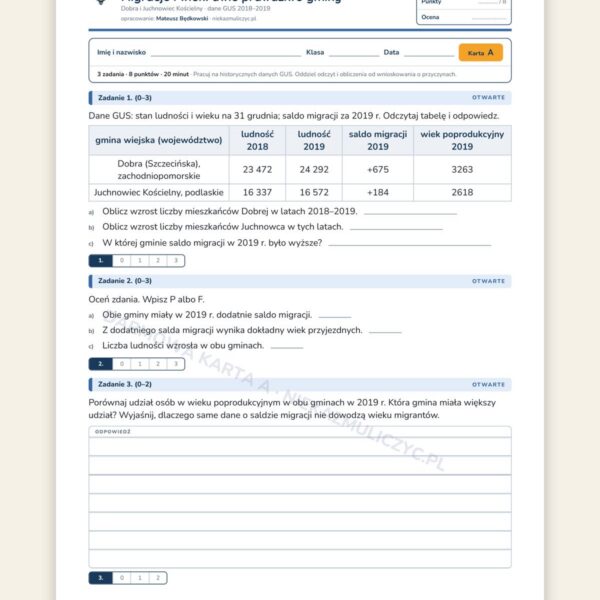Click score box 1 for task 2

click(140, 364)
